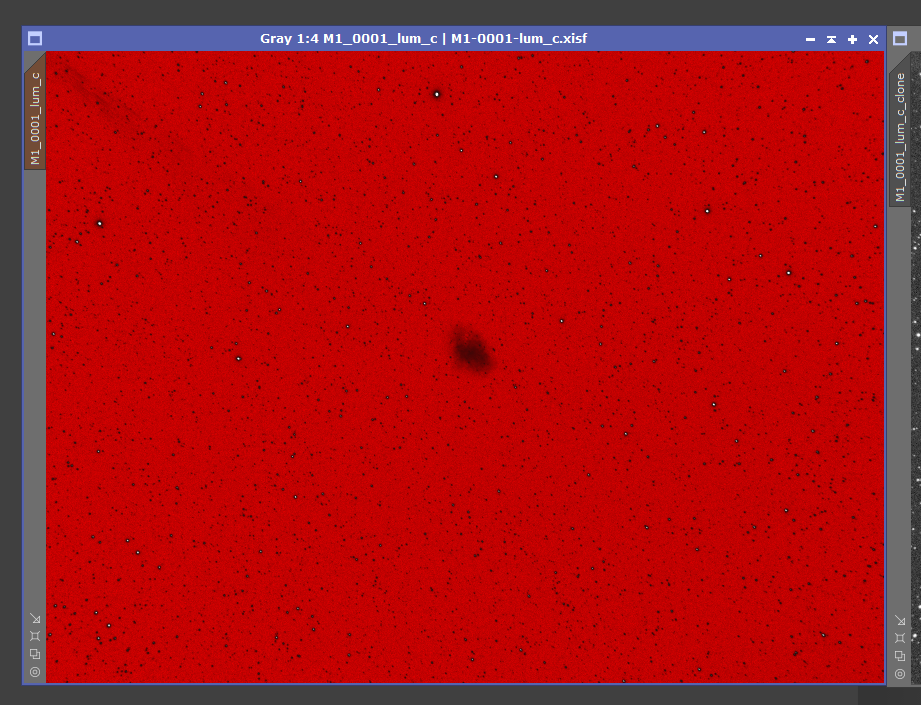Click the concentric-circles icon in clone window
921x705 pixels.
click(900, 674)
